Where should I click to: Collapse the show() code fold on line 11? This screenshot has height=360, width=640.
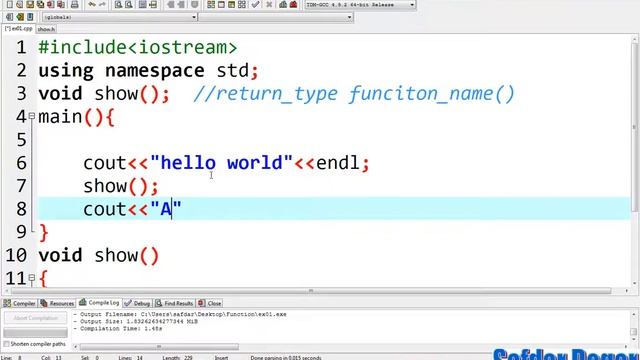(32, 278)
